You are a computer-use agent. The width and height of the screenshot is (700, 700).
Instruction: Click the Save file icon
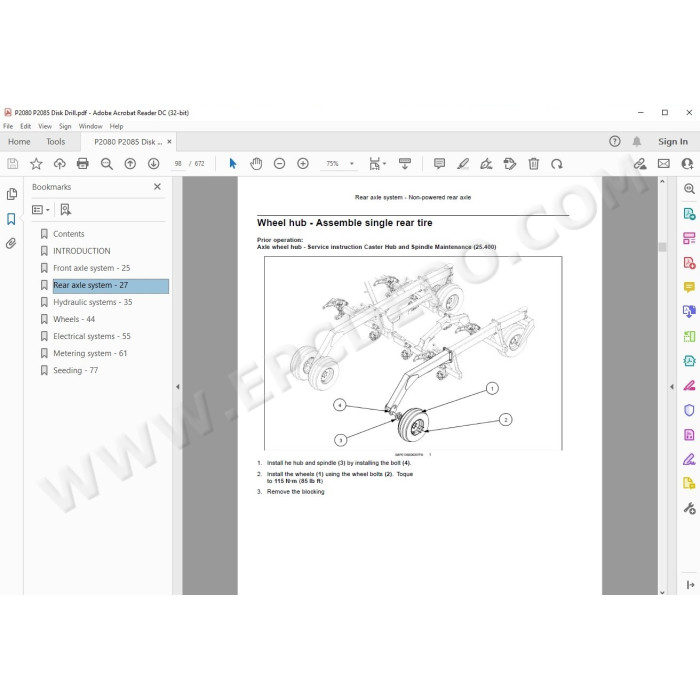coord(12,164)
